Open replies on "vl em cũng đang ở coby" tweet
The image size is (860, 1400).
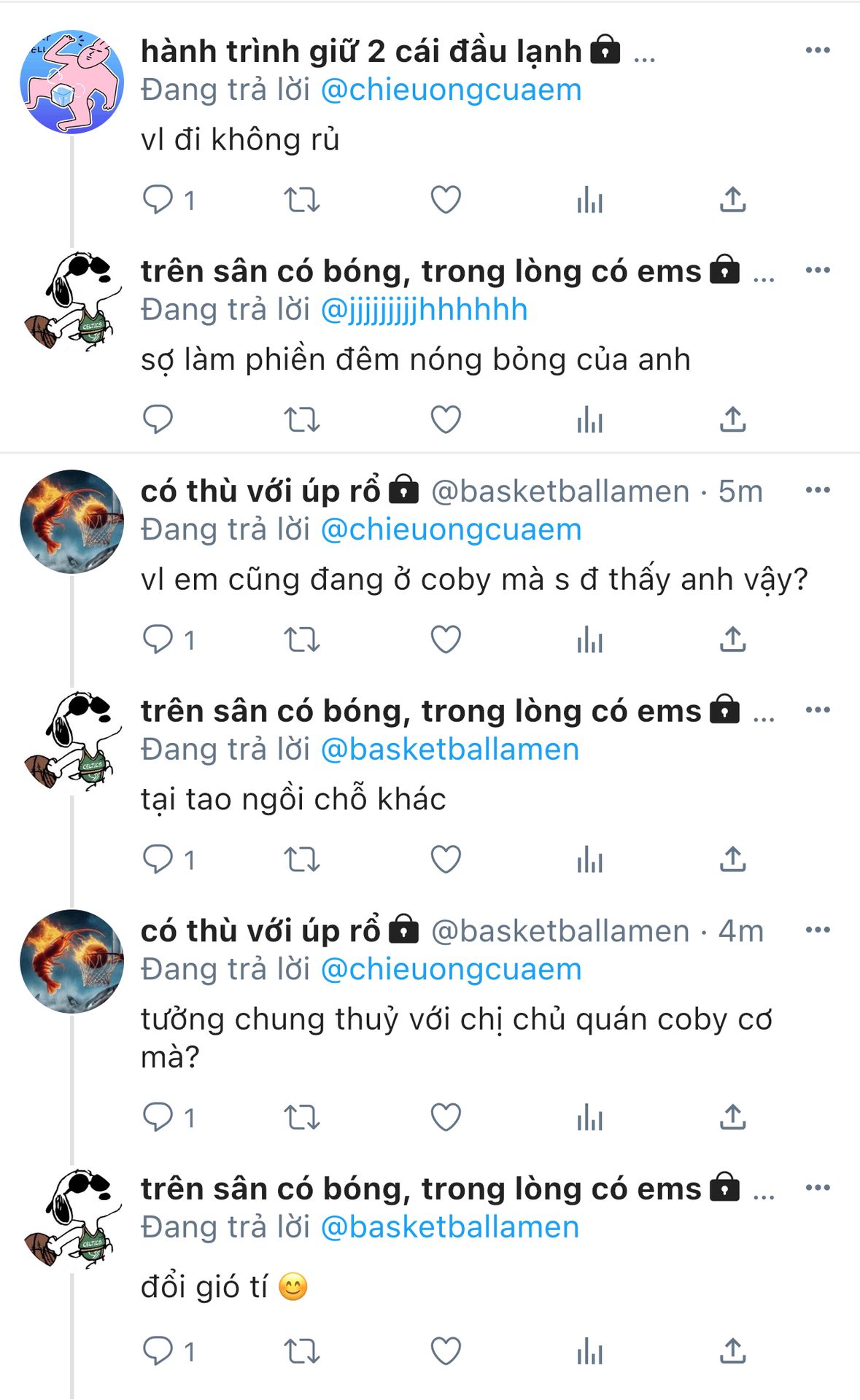[168, 640]
